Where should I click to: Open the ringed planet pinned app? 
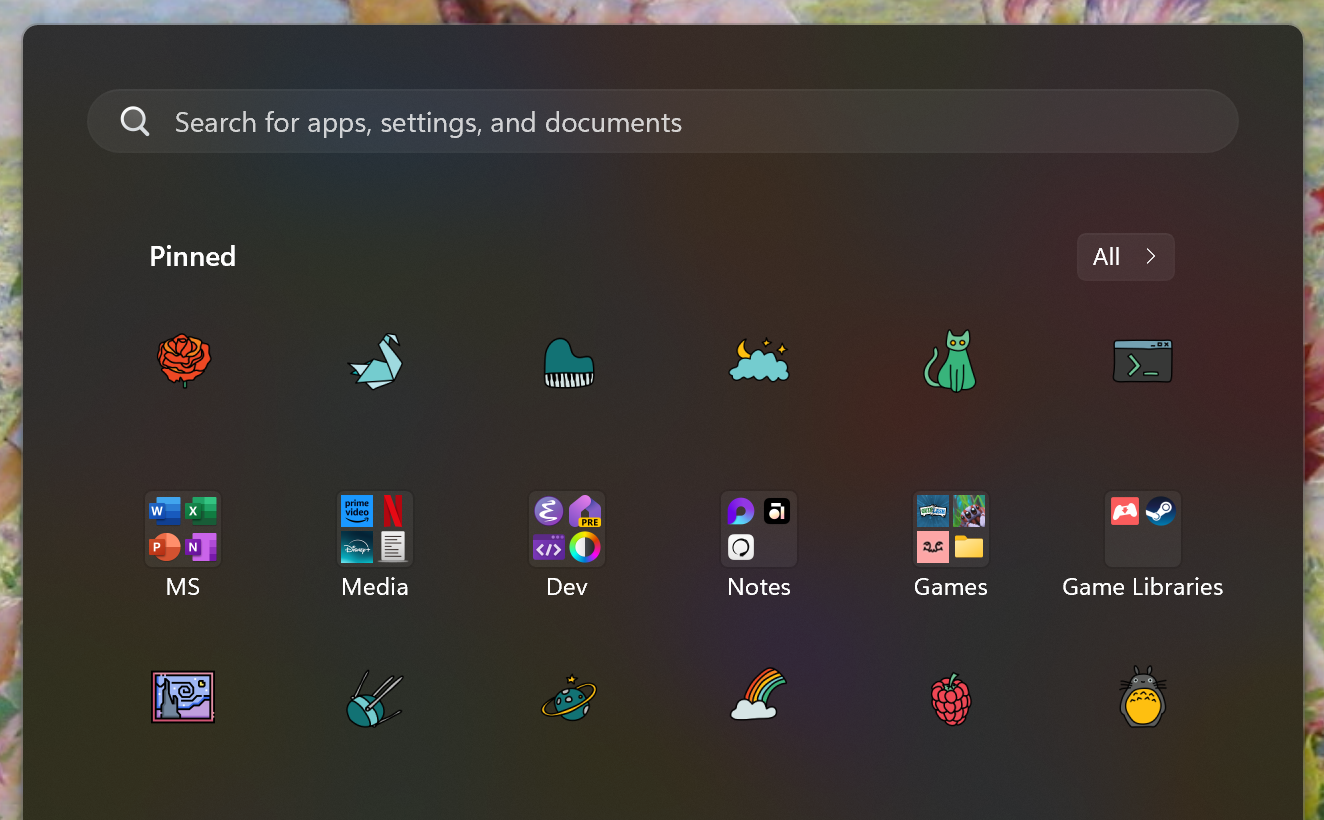click(567, 697)
